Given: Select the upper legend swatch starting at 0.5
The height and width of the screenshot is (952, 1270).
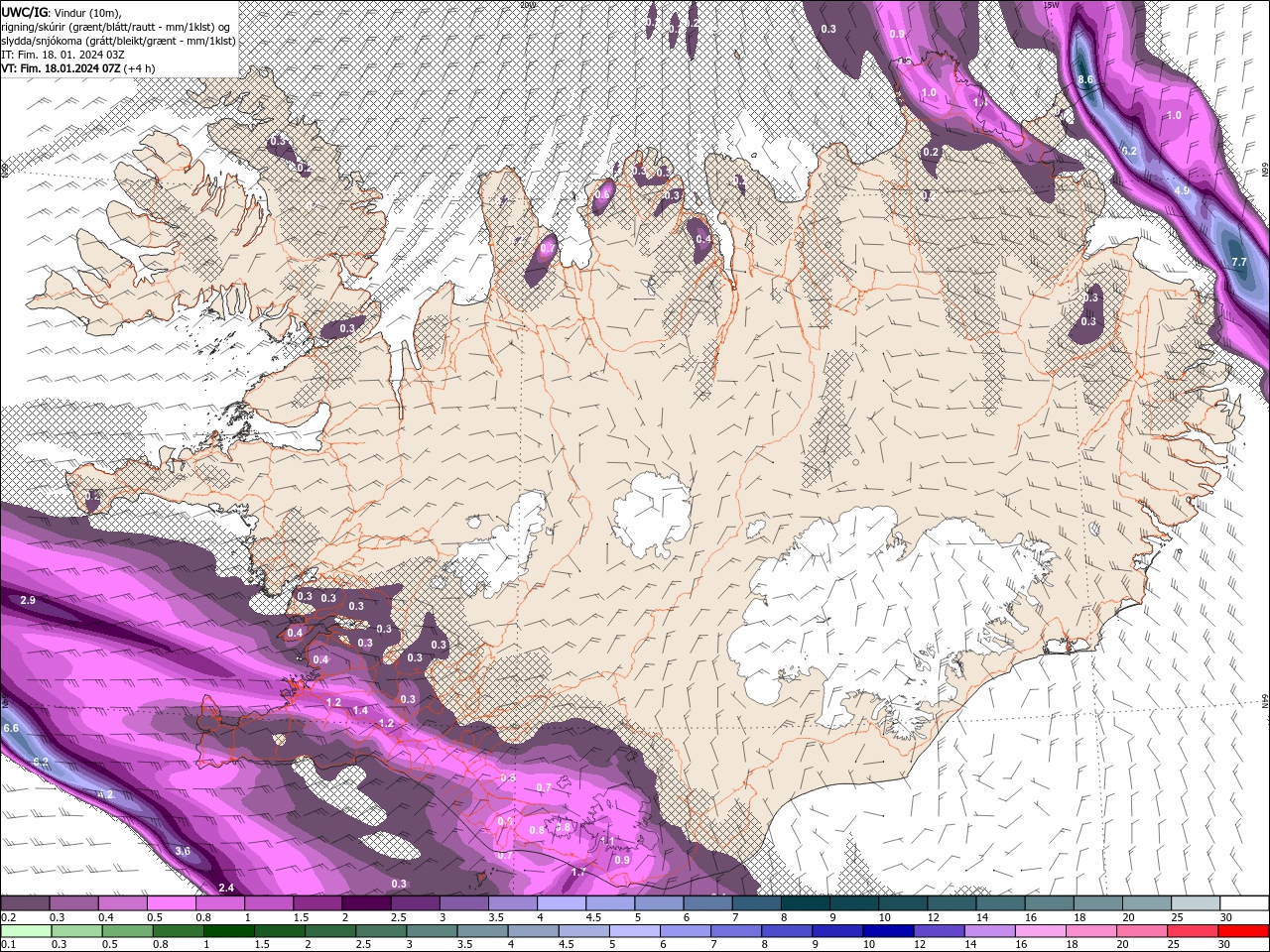Looking at the screenshot, I should 171,902.
